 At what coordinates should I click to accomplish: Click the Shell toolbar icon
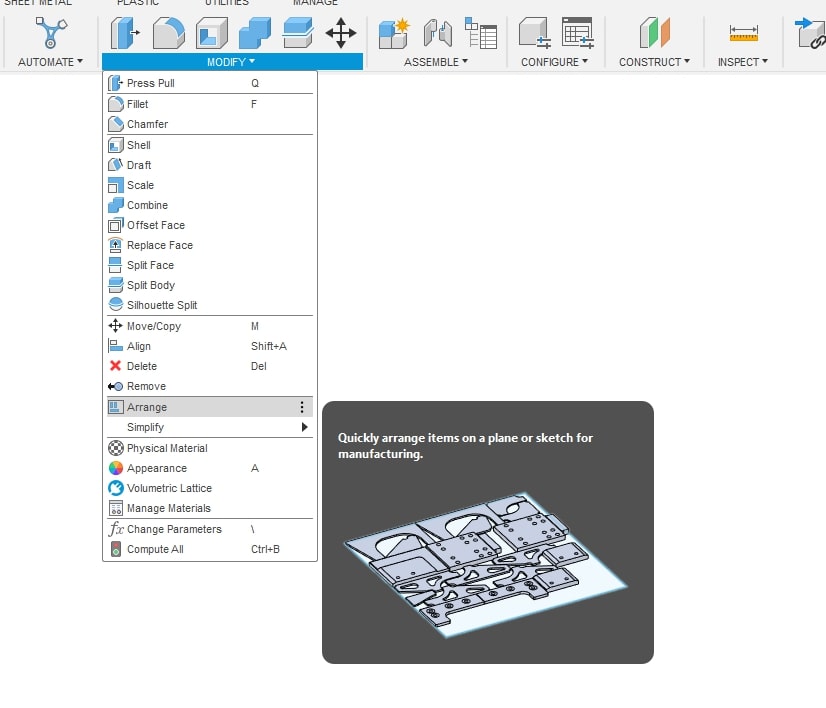[x=212, y=33]
